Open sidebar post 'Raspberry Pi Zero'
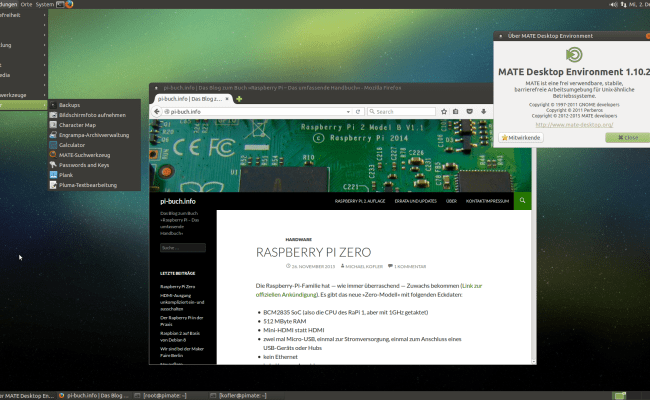The image size is (650, 400). [177, 286]
